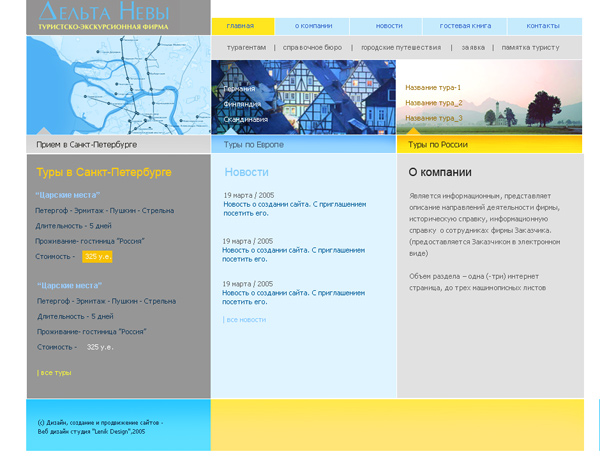Image resolution: width=600 pixels, height=470 pixels.
Task: Click the турагентам submenu link
Action: [x=246, y=47]
